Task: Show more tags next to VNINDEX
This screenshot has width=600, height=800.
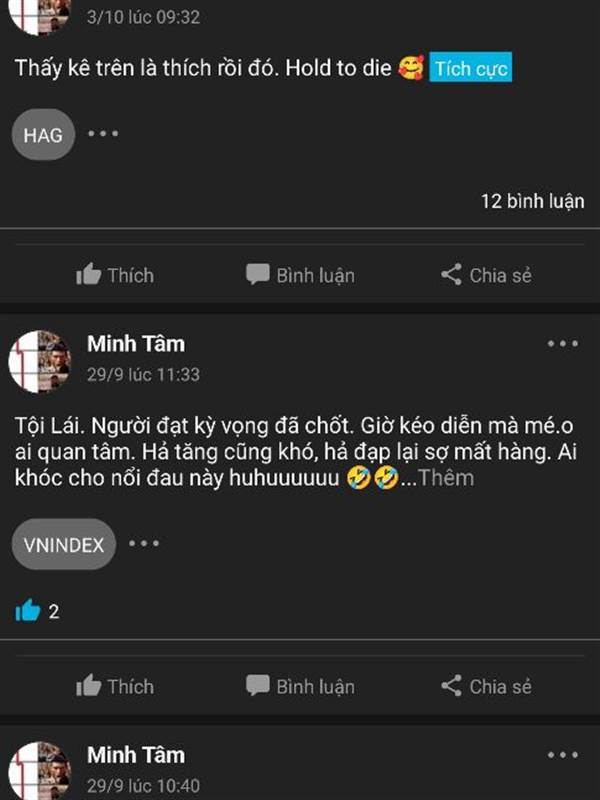Action: click(144, 544)
